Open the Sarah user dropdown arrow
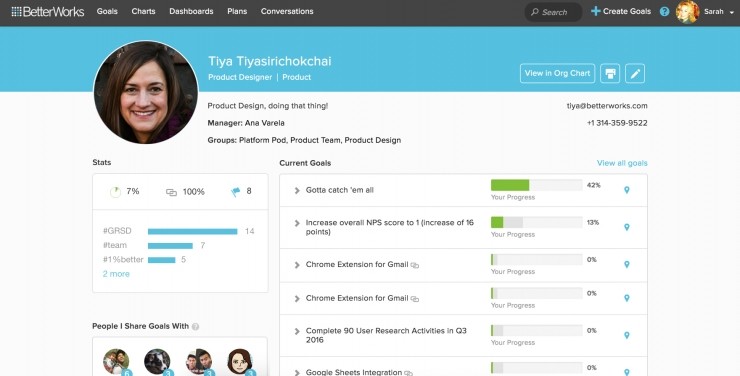The image size is (740, 376). (732, 13)
